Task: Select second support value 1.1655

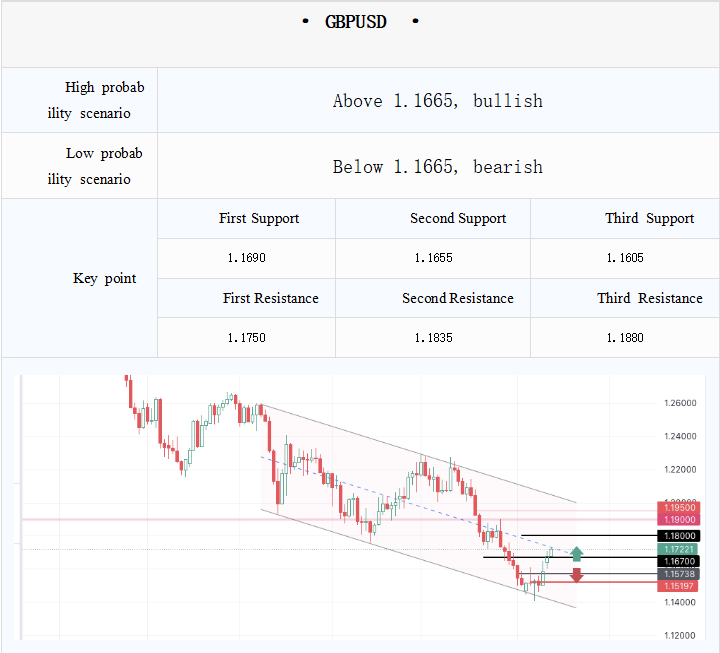Action: 433,258
